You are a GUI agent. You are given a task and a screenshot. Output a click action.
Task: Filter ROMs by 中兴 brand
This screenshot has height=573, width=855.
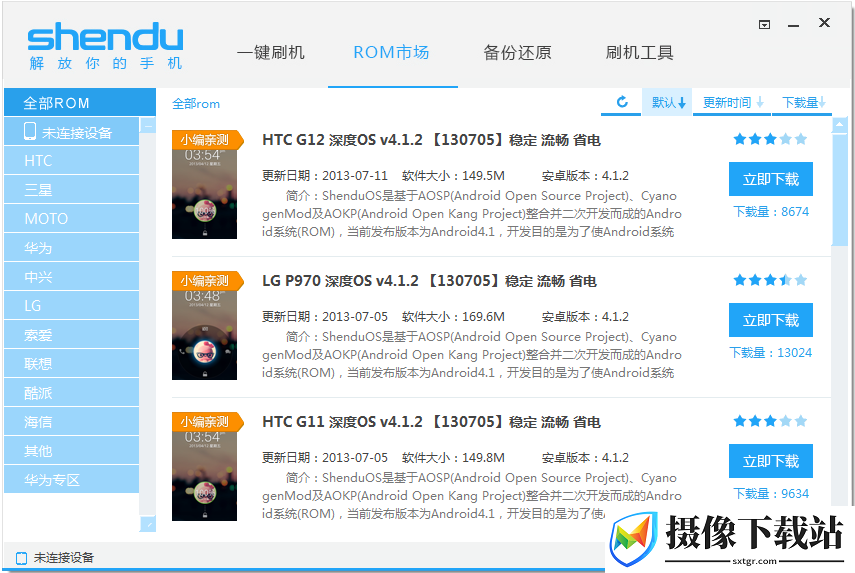click(x=71, y=276)
